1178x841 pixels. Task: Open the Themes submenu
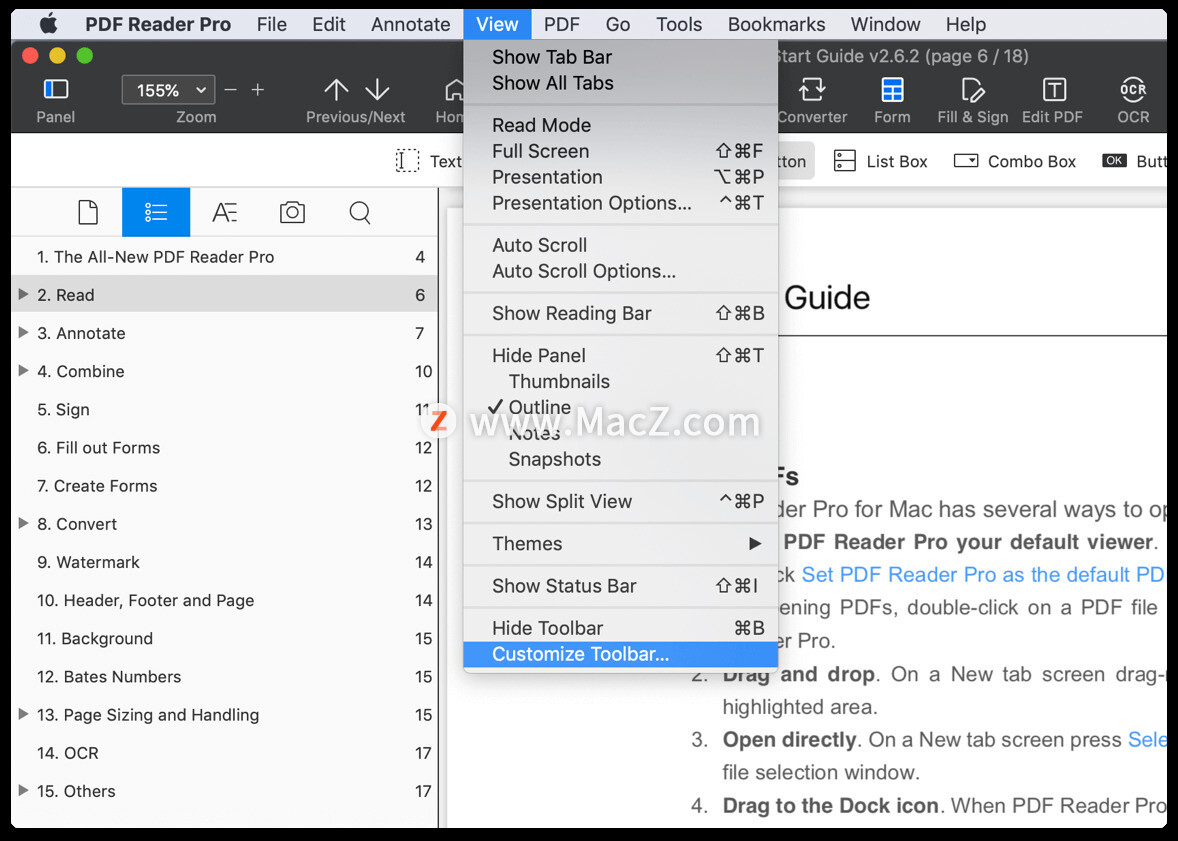621,543
